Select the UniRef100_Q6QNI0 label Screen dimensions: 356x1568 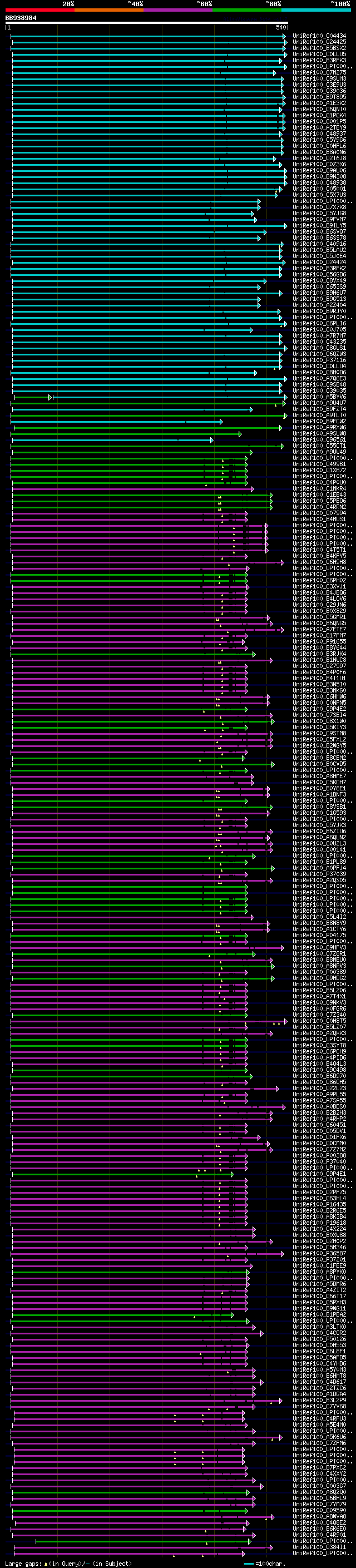(319, 110)
